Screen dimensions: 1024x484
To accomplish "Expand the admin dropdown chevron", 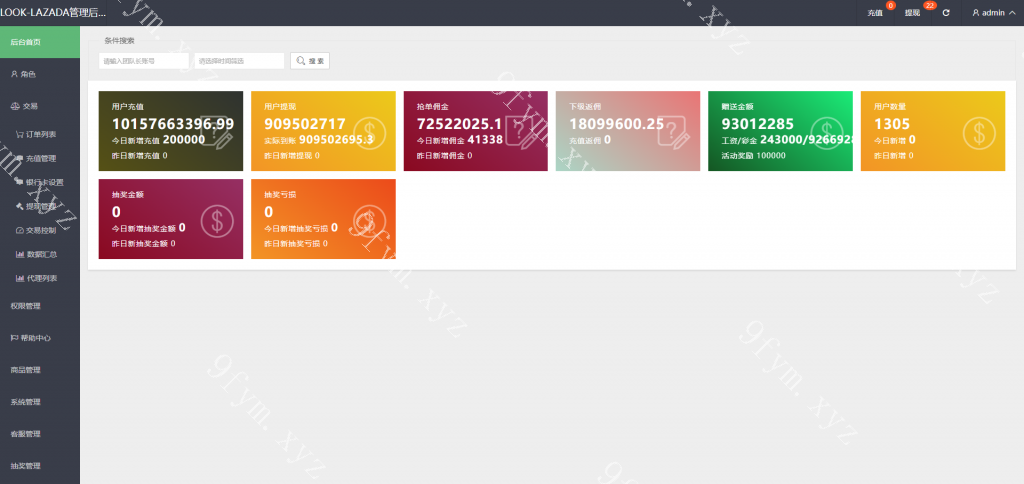I will pyautogui.click(x=1014, y=13).
